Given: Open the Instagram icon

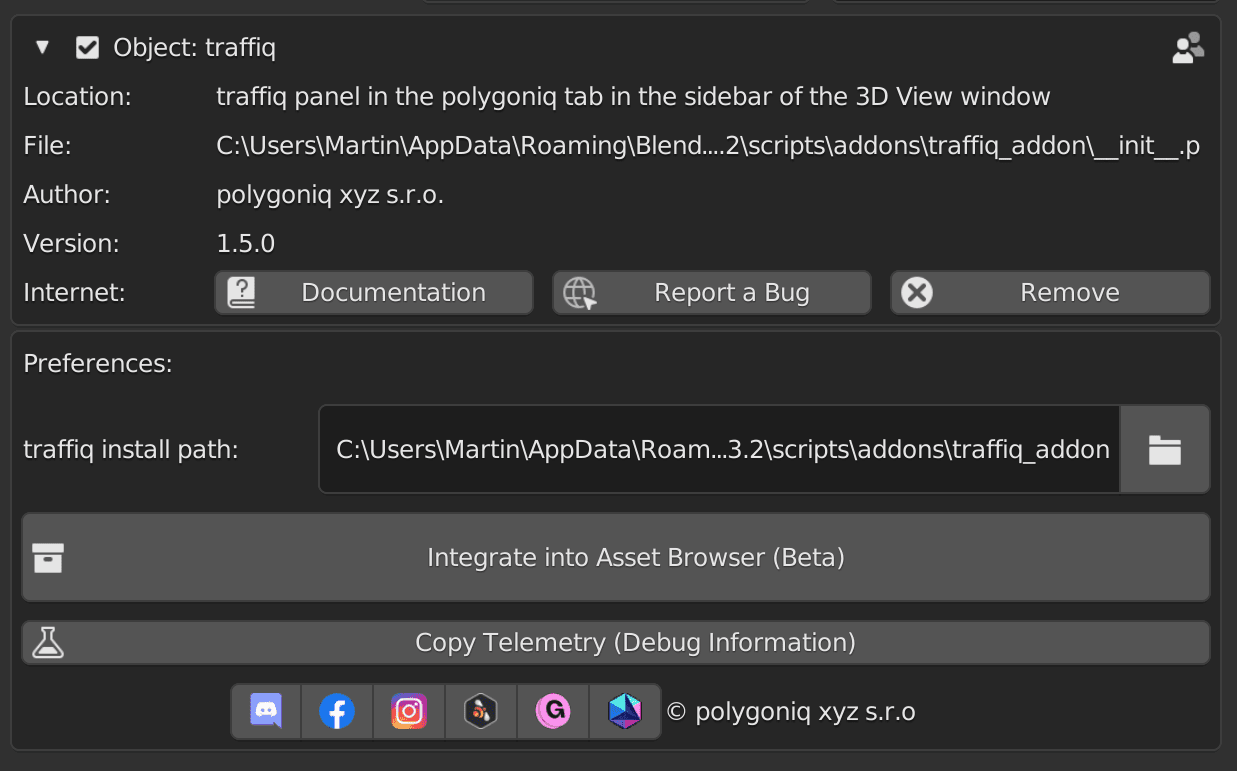Looking at the screenshot, I should coord(408,711).
